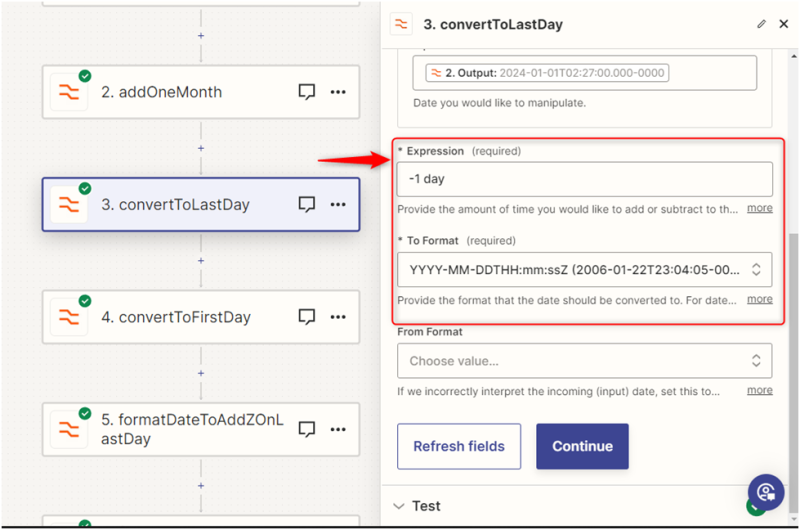Screen dimensions: 800x530
Task: Open three-dot menu for addOneMonth step
Action: point(338,92)
